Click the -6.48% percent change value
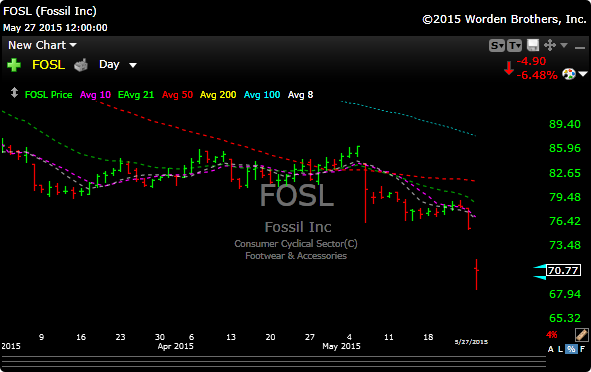The height and width of the screenshot is (372, 591). click(537, 75)
